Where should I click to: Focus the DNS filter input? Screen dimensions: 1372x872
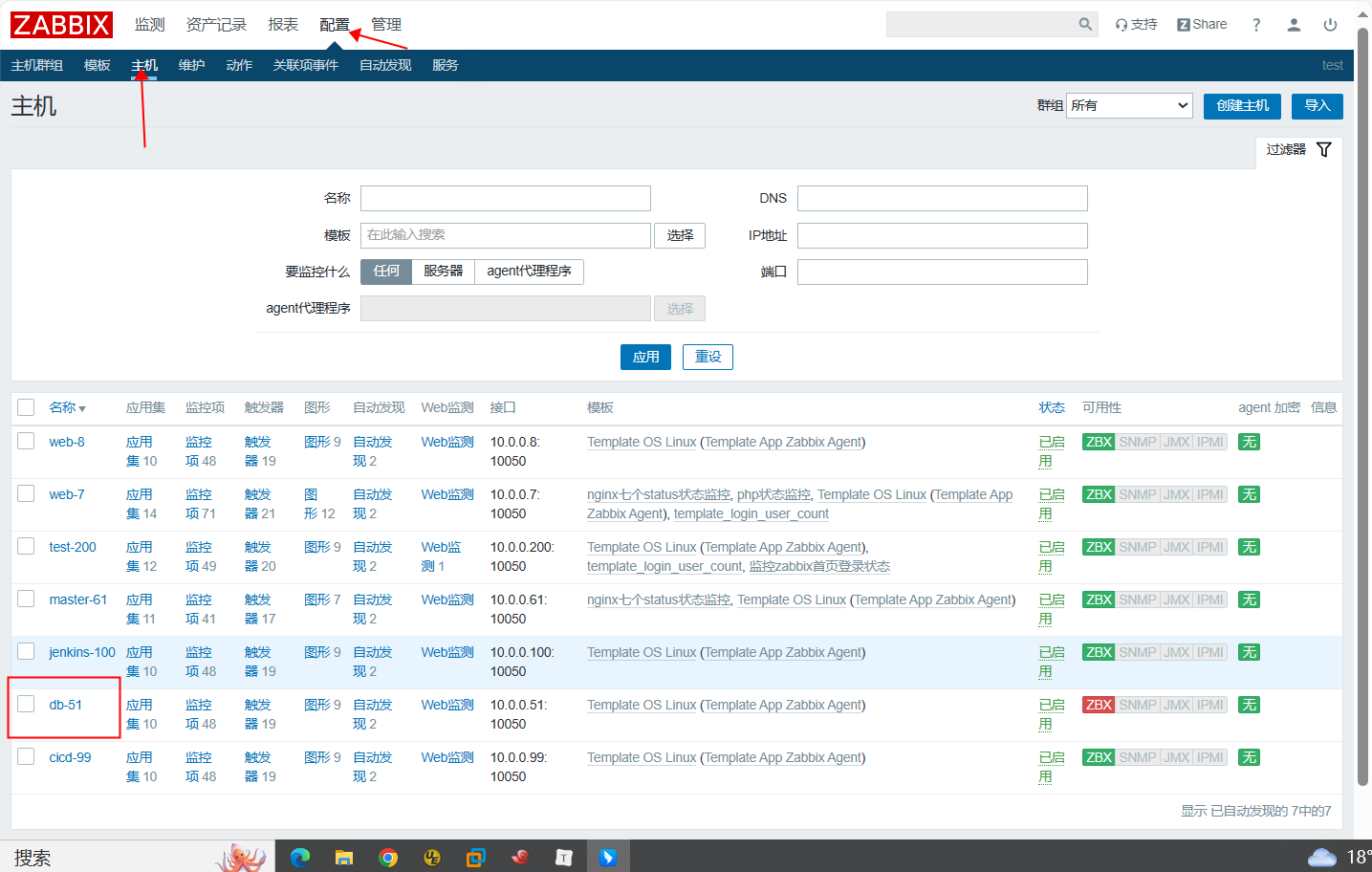click(943, 198)
